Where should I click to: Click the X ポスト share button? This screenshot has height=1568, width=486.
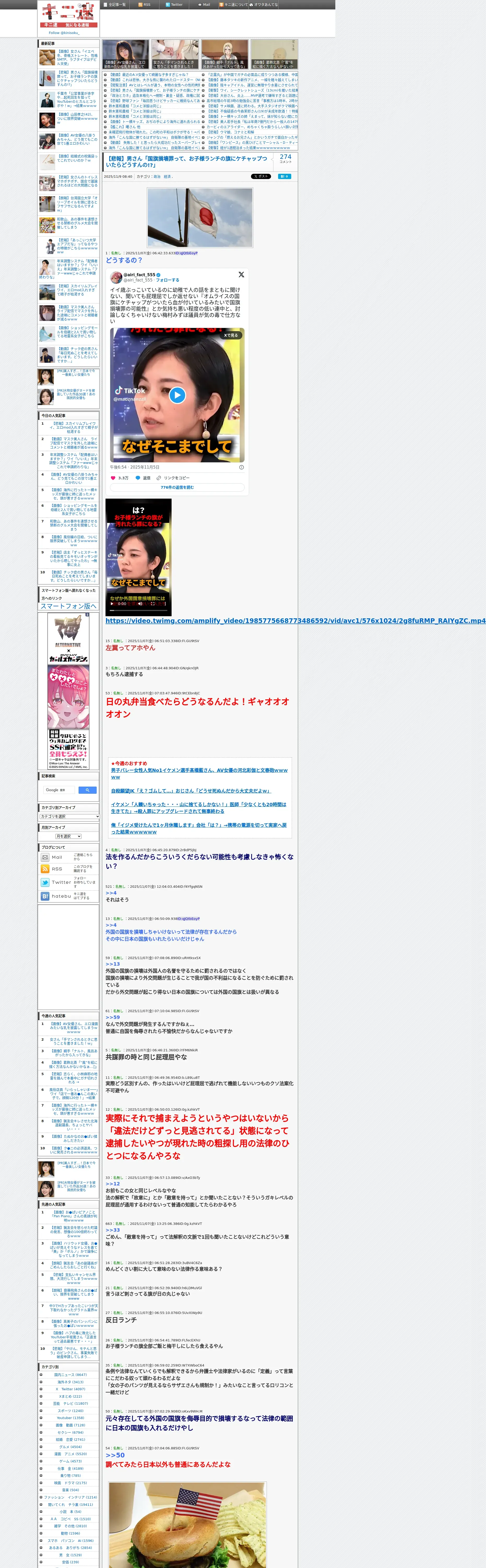[x=261, y=176]
